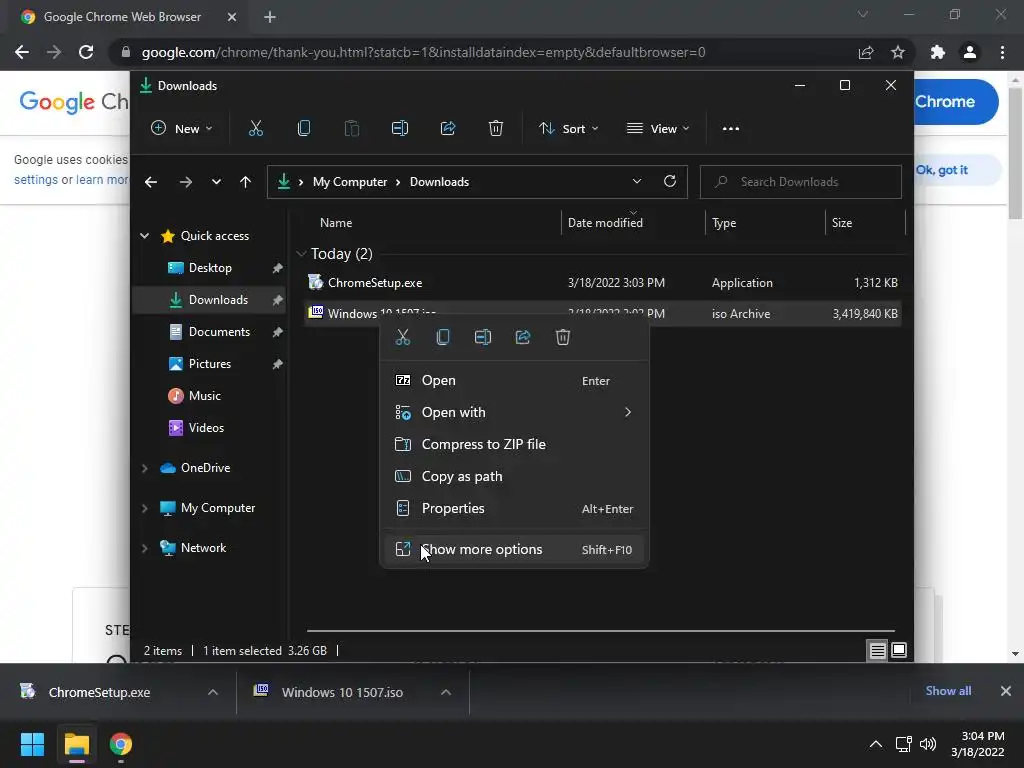This screenshot has height=768, width=1024.
Task: Click Ok, got it cookie button
Action: tap(941, 170)
